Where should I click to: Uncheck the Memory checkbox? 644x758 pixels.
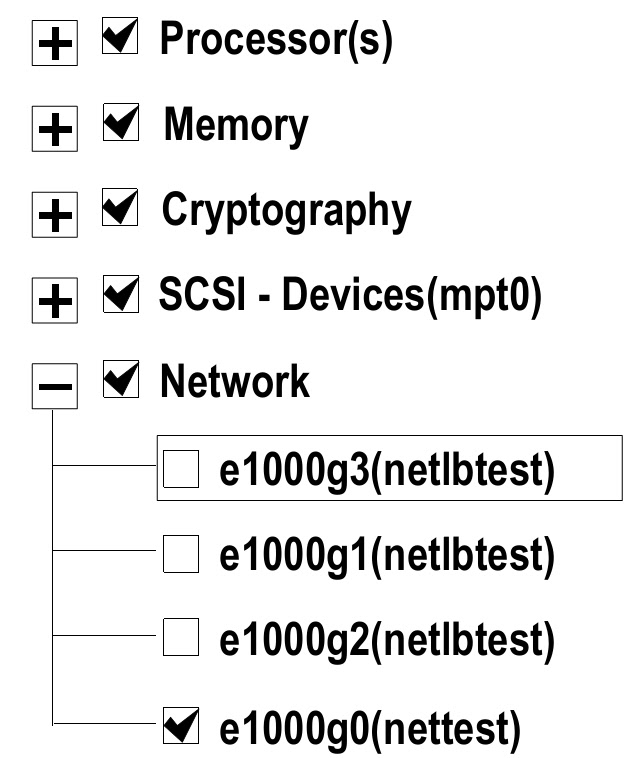[x=121, y=124]
